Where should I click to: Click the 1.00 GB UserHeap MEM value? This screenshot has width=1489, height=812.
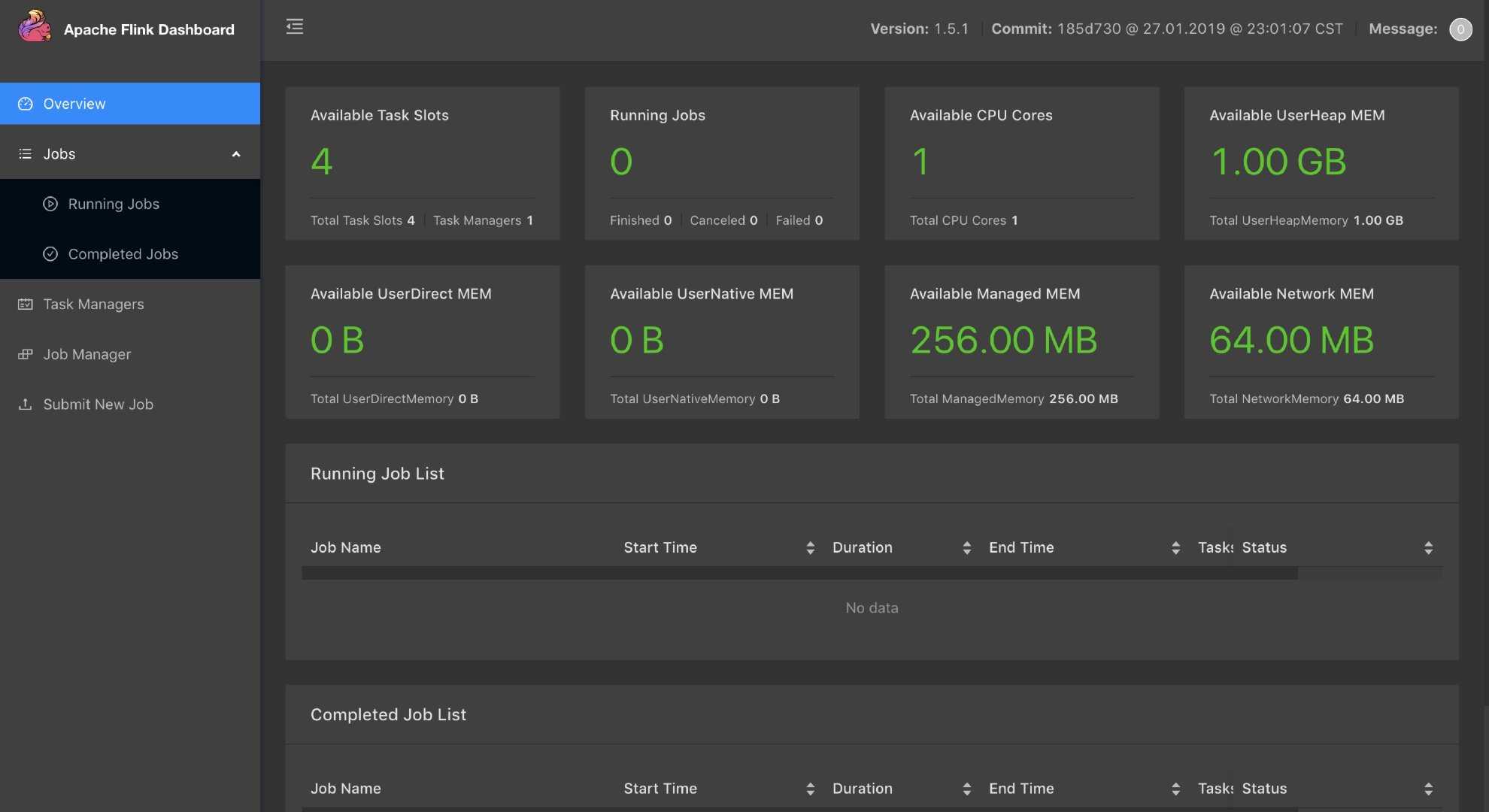1278,162
